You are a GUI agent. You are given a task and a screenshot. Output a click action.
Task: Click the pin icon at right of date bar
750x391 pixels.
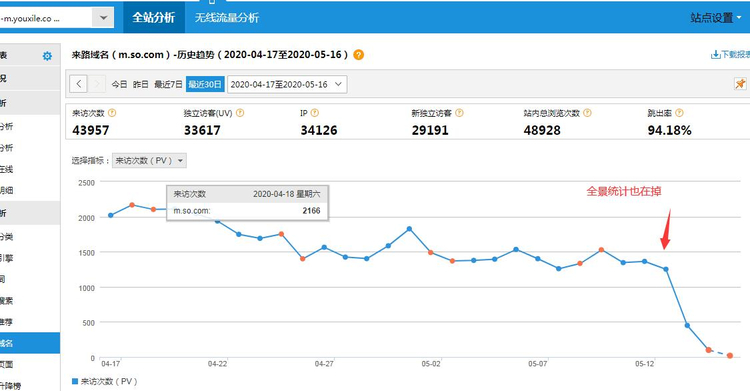740,84
